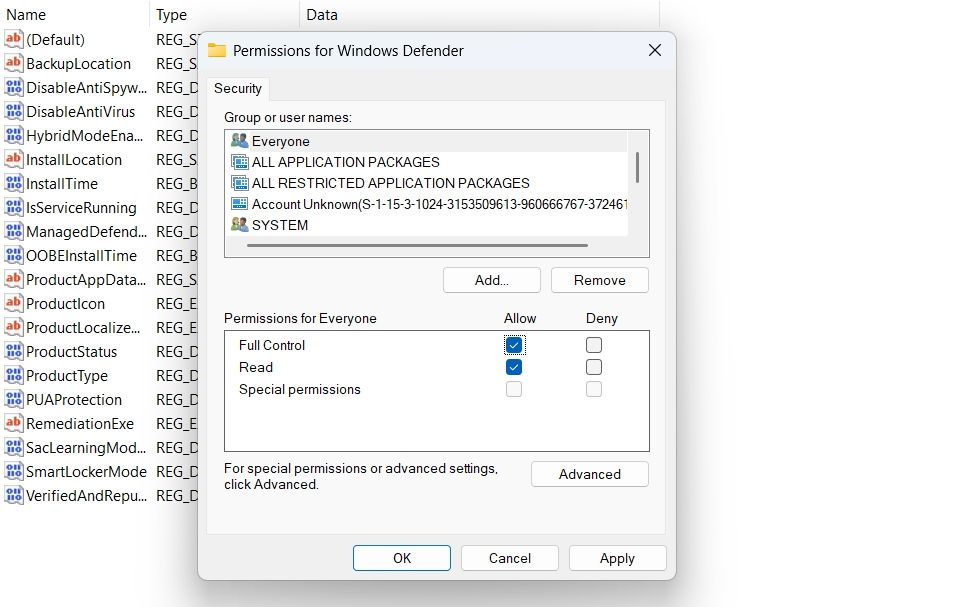The width and height of the screenshot is (954, 607).
Task: Uncheck Allow for Full Control
Action: 514,345
